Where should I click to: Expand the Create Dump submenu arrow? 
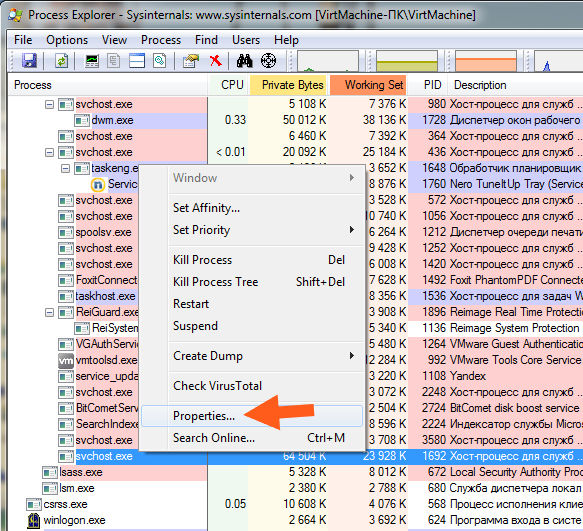[352, 356]
